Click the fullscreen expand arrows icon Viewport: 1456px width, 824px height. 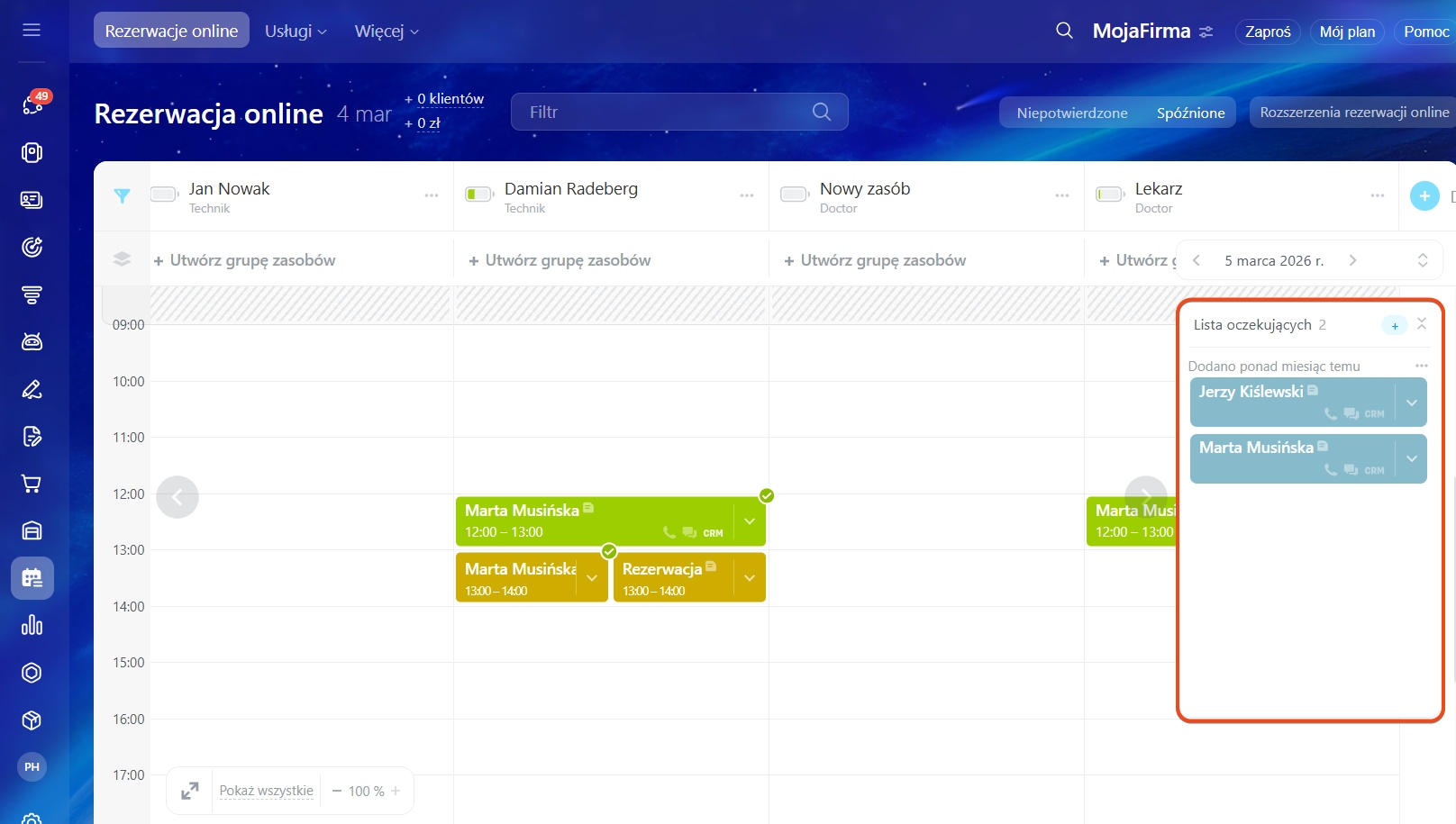point(190,791)
